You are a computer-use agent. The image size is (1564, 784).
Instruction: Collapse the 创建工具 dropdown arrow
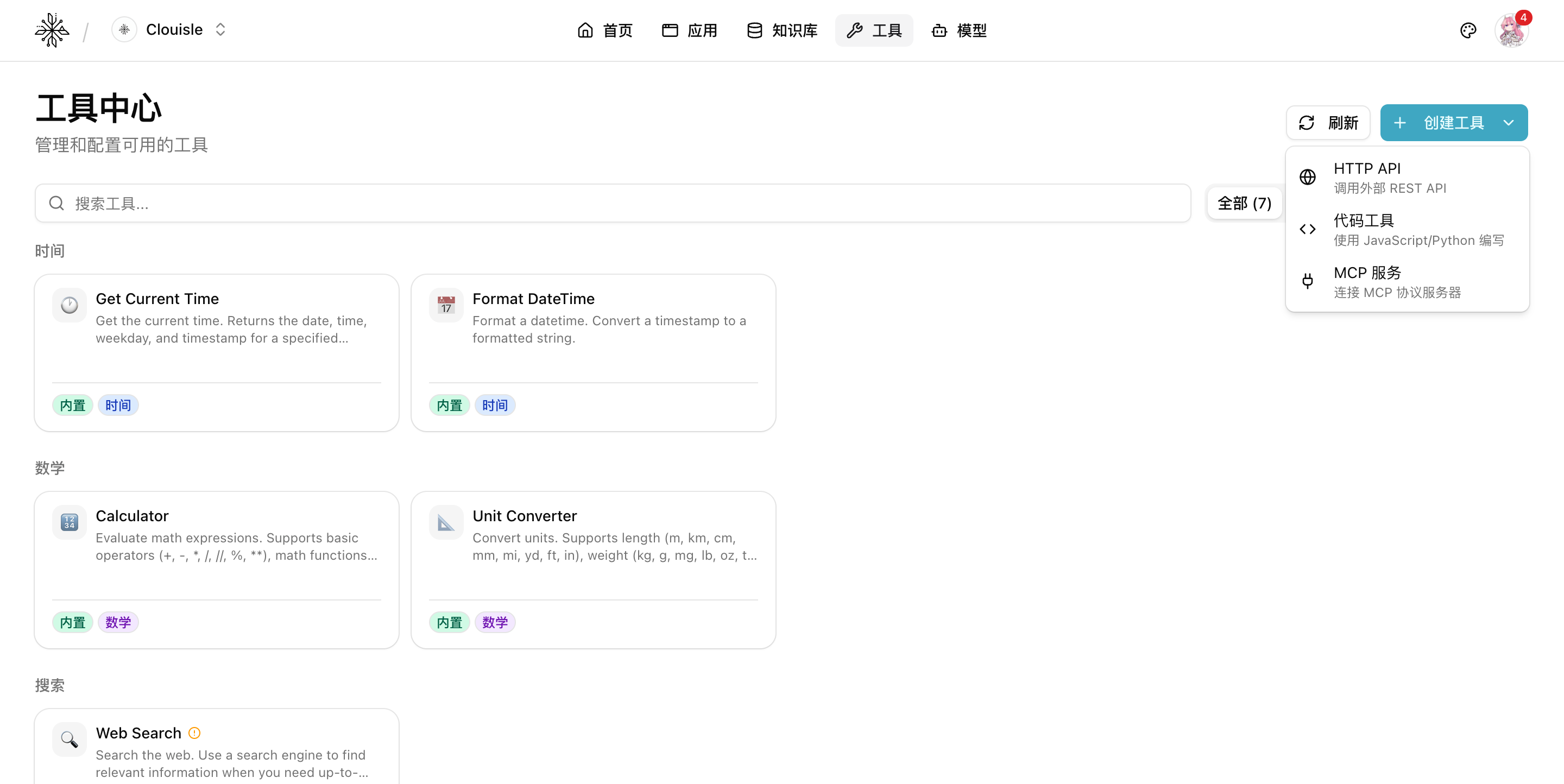click(x=1508, y=123)
